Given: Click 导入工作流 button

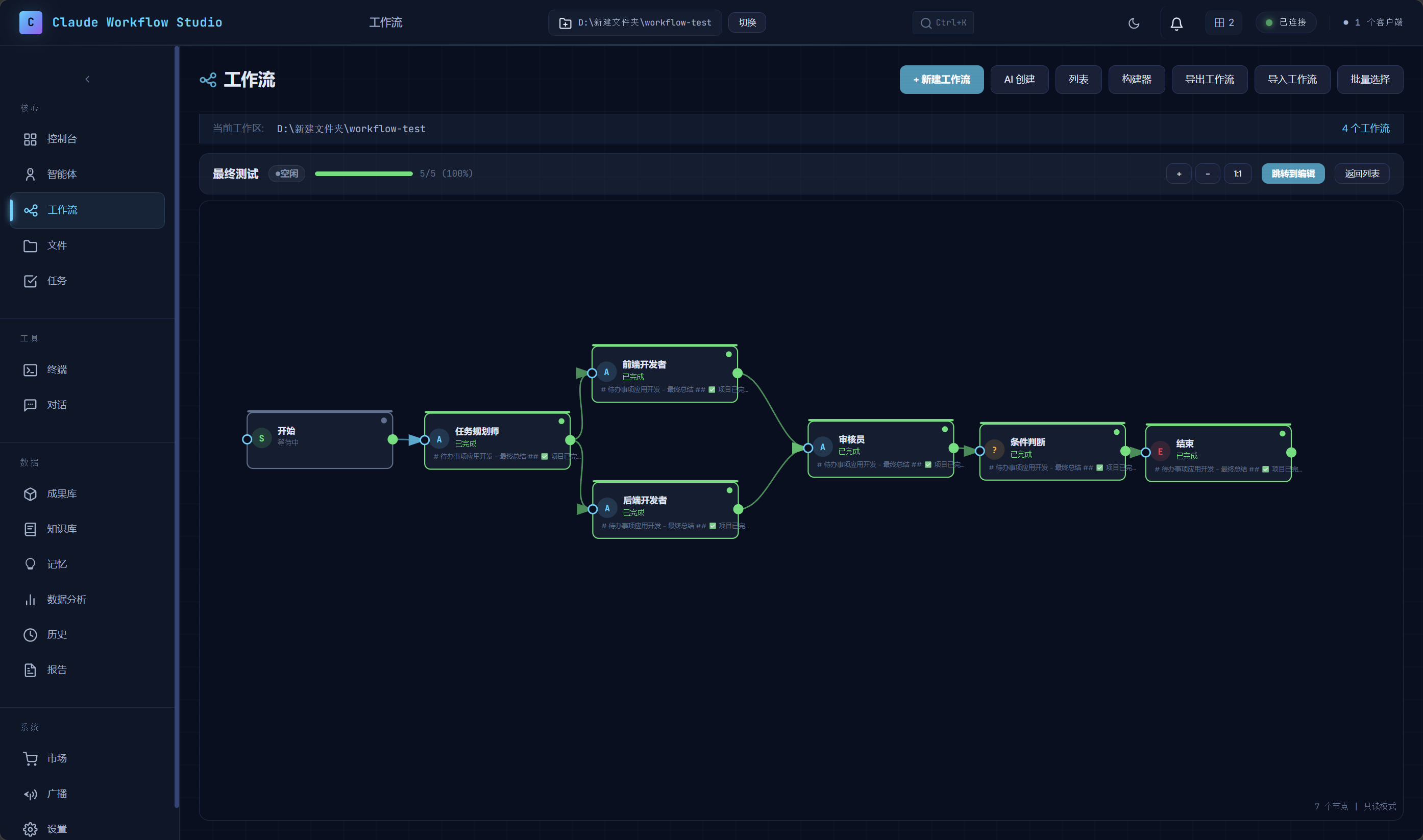Looking at the screenshot, I should coord(1292,79).
